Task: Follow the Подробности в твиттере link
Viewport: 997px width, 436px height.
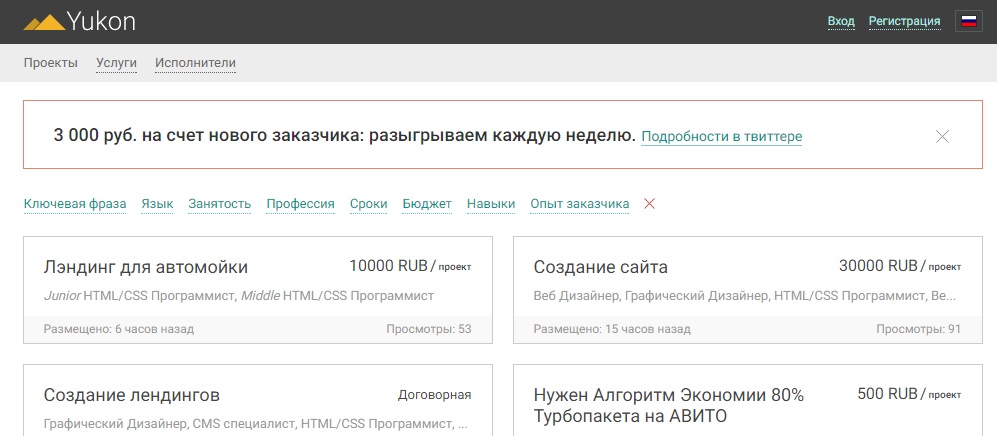Action: click(x=721, y=136)
